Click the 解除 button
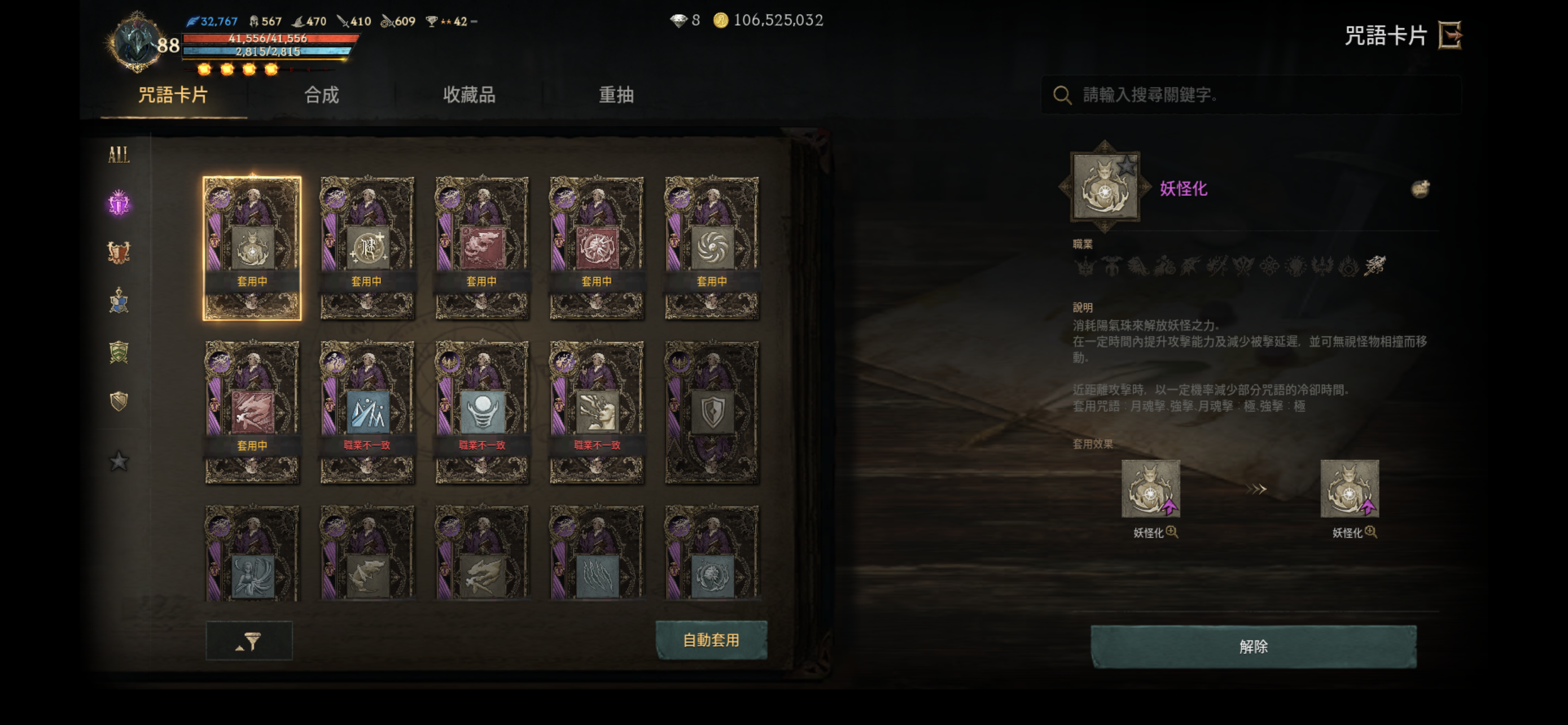Viewport: 1568px width, 725px height. 1253,647
